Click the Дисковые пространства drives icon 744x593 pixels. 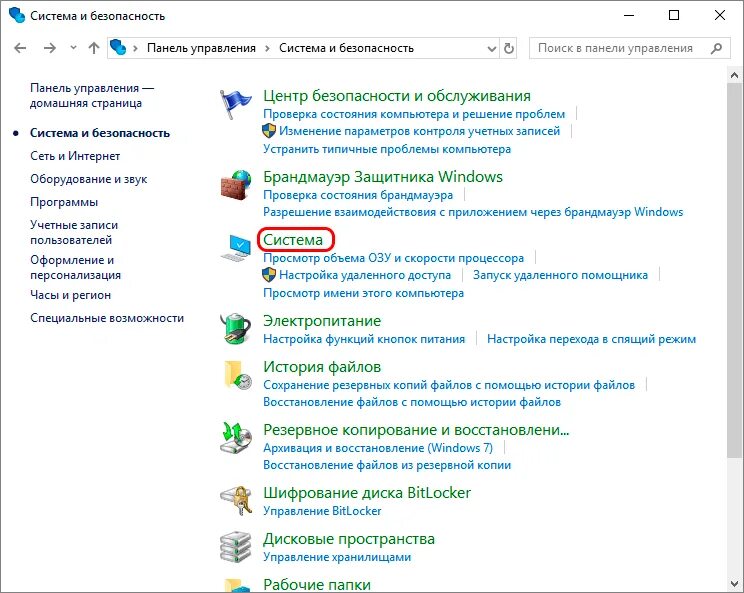point(236,547)
